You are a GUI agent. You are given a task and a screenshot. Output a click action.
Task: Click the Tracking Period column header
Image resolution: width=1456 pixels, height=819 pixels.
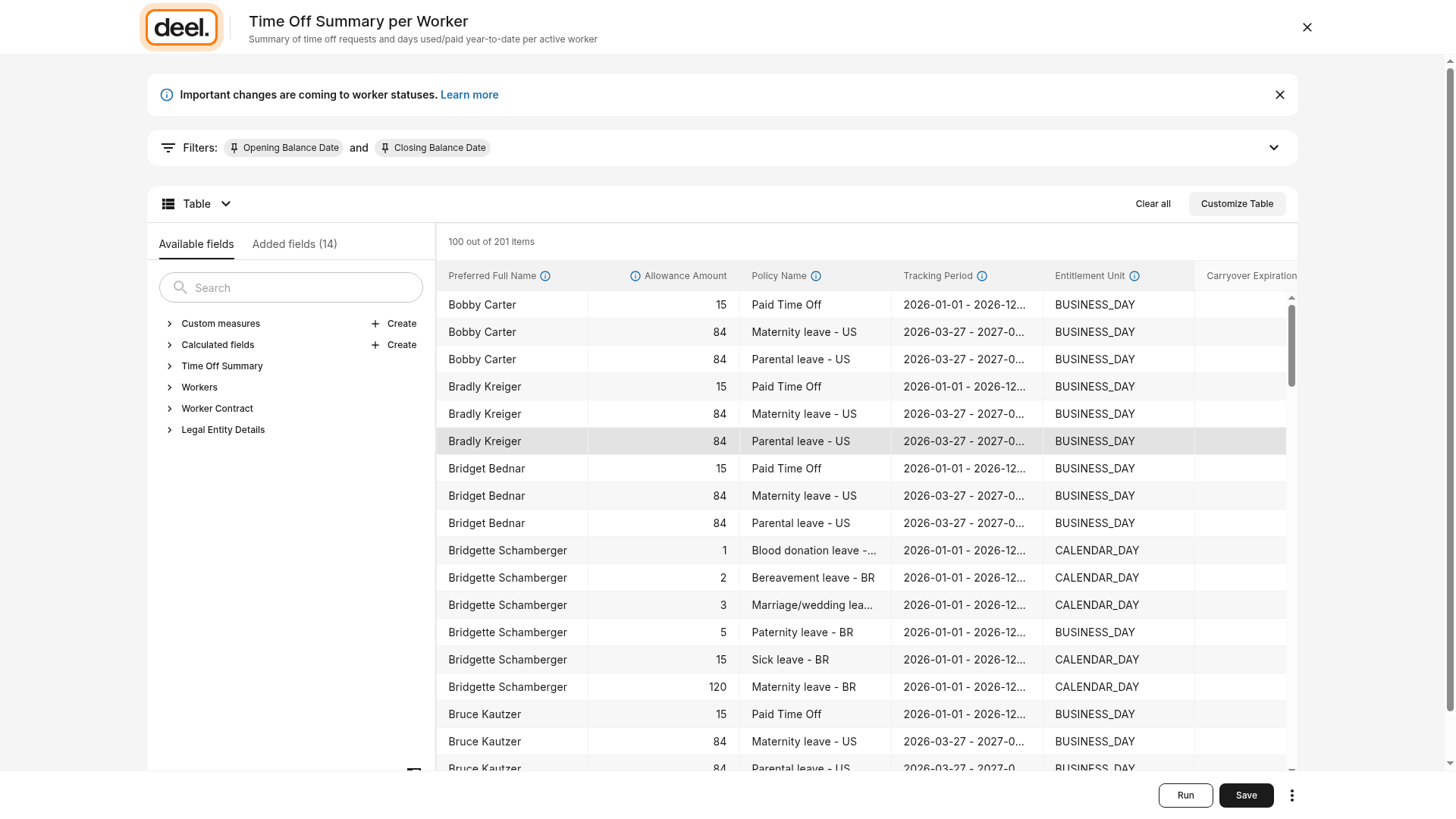coord(967,276)
